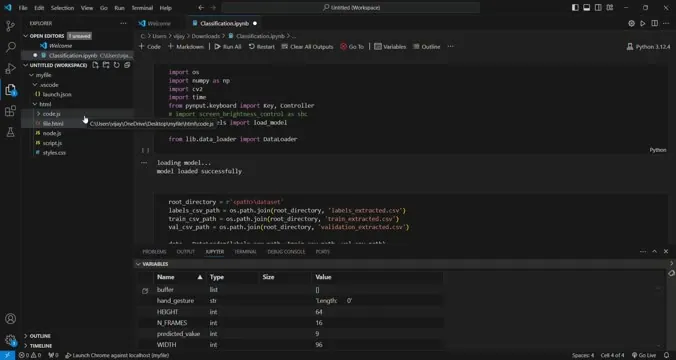Collapse the html folder
The width and height of the screenshot is (676, 360).
tap(35, 104)
